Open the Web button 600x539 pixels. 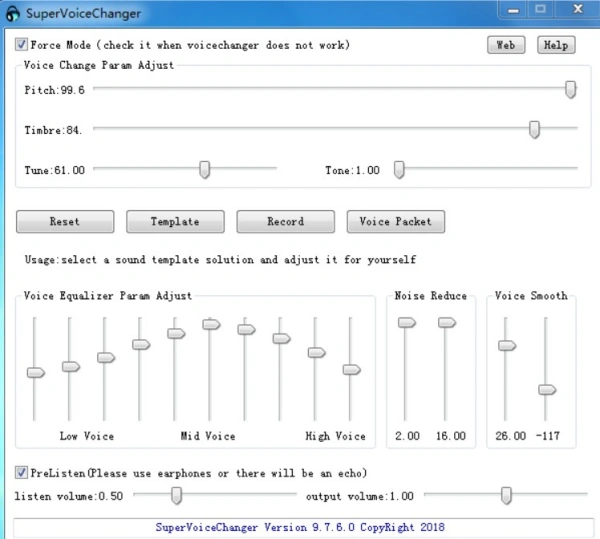point(506,45)
